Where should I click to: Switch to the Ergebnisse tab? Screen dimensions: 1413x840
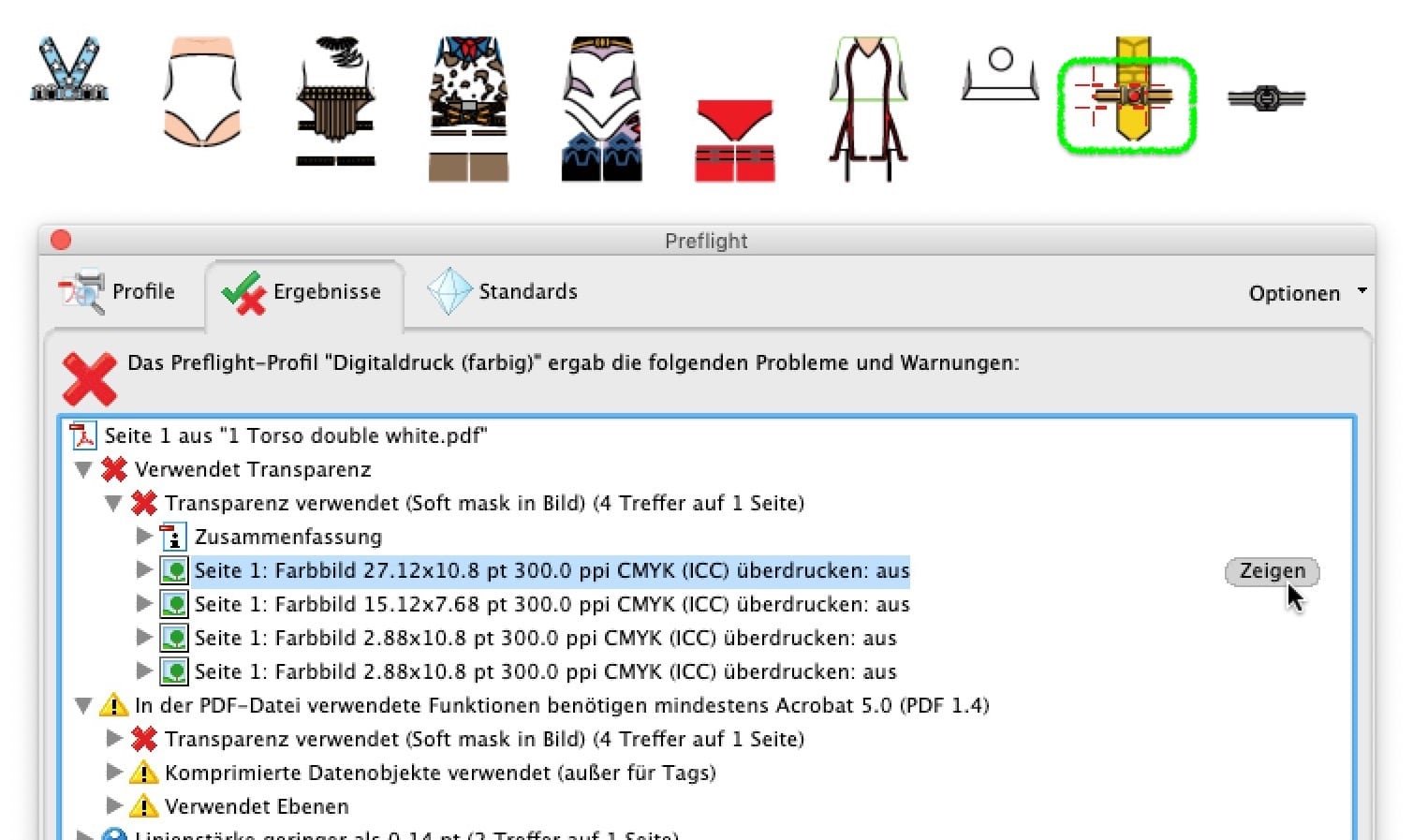(x=302, y=292)
